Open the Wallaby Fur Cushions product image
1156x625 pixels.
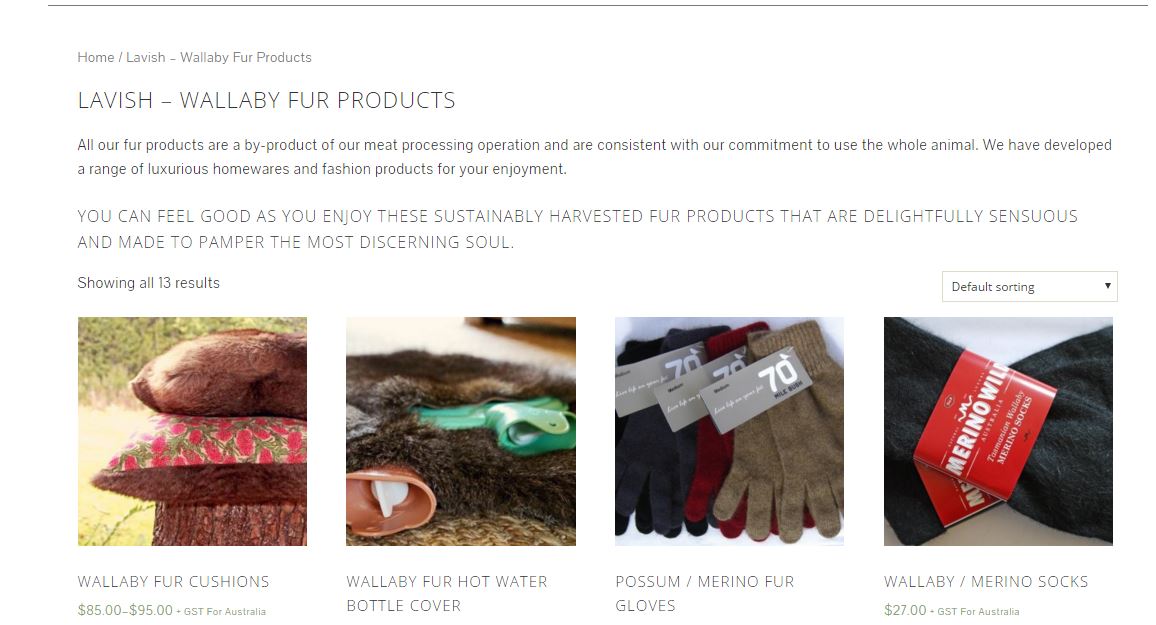click(192, 431)
